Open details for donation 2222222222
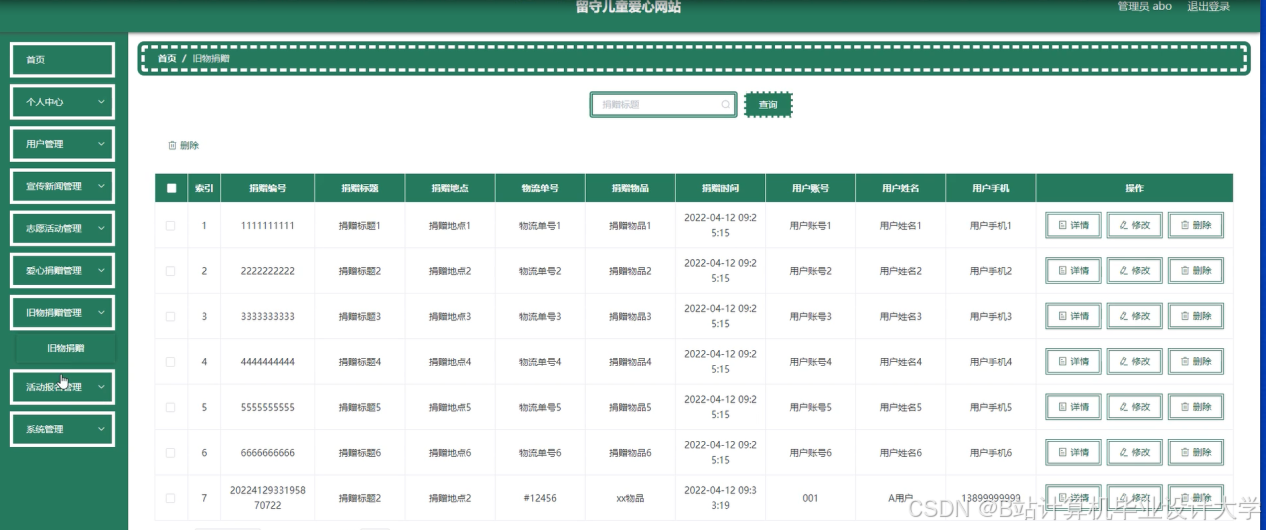 (1073, 271)
